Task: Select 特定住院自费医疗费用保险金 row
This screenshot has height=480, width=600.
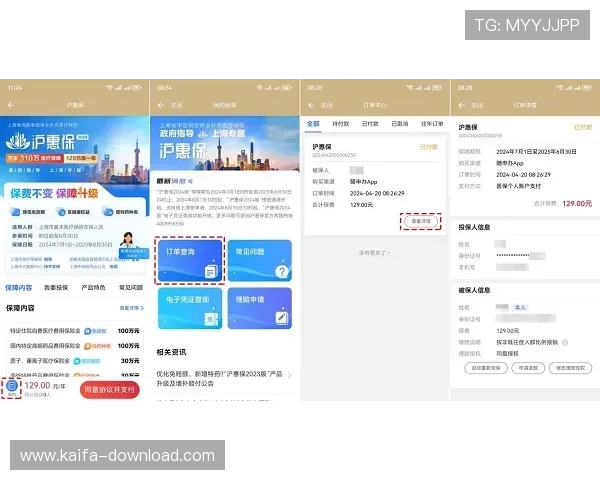Action: click(x=75, y=331)
